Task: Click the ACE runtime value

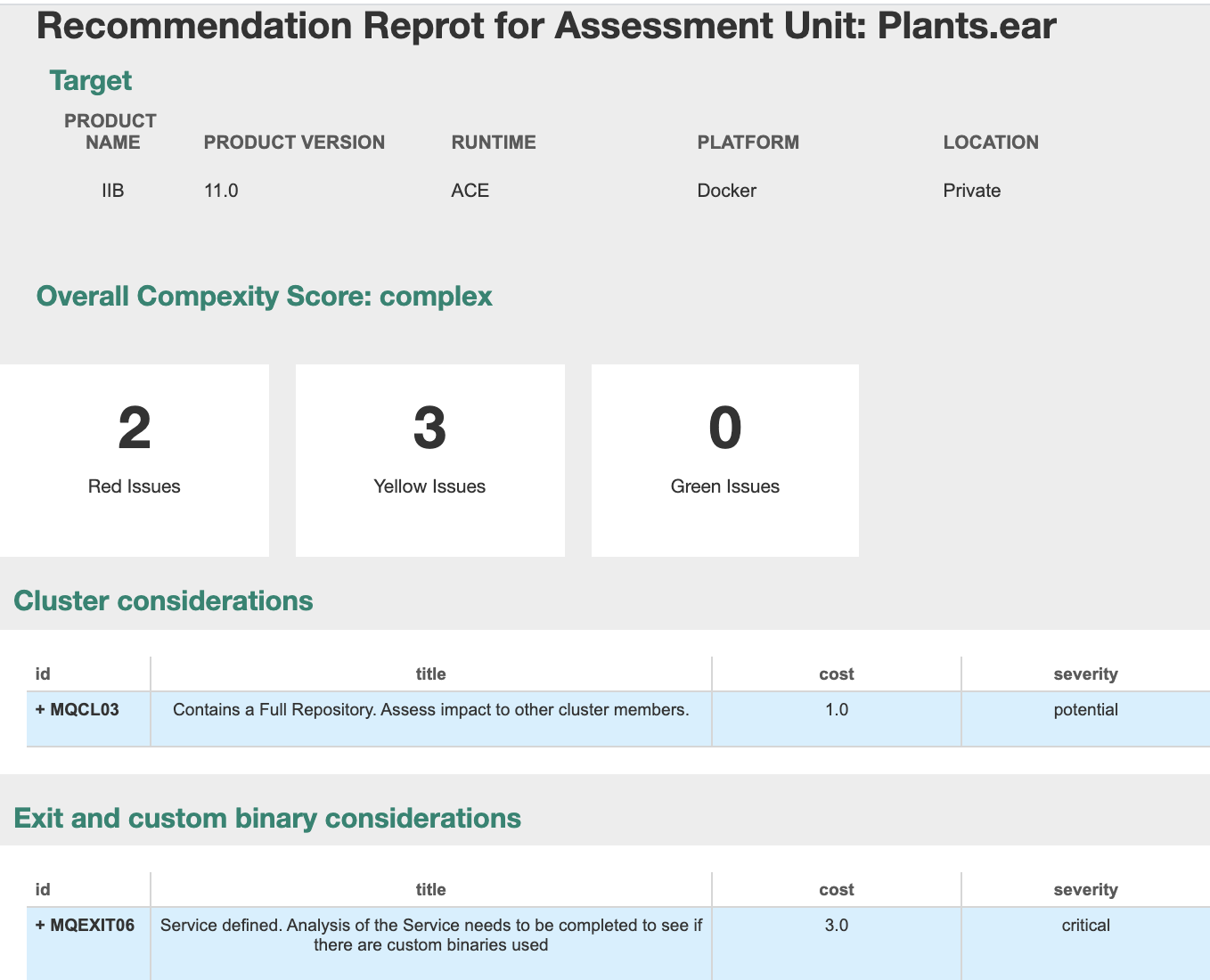Action: pyautogui.click(x=470, y=190)
